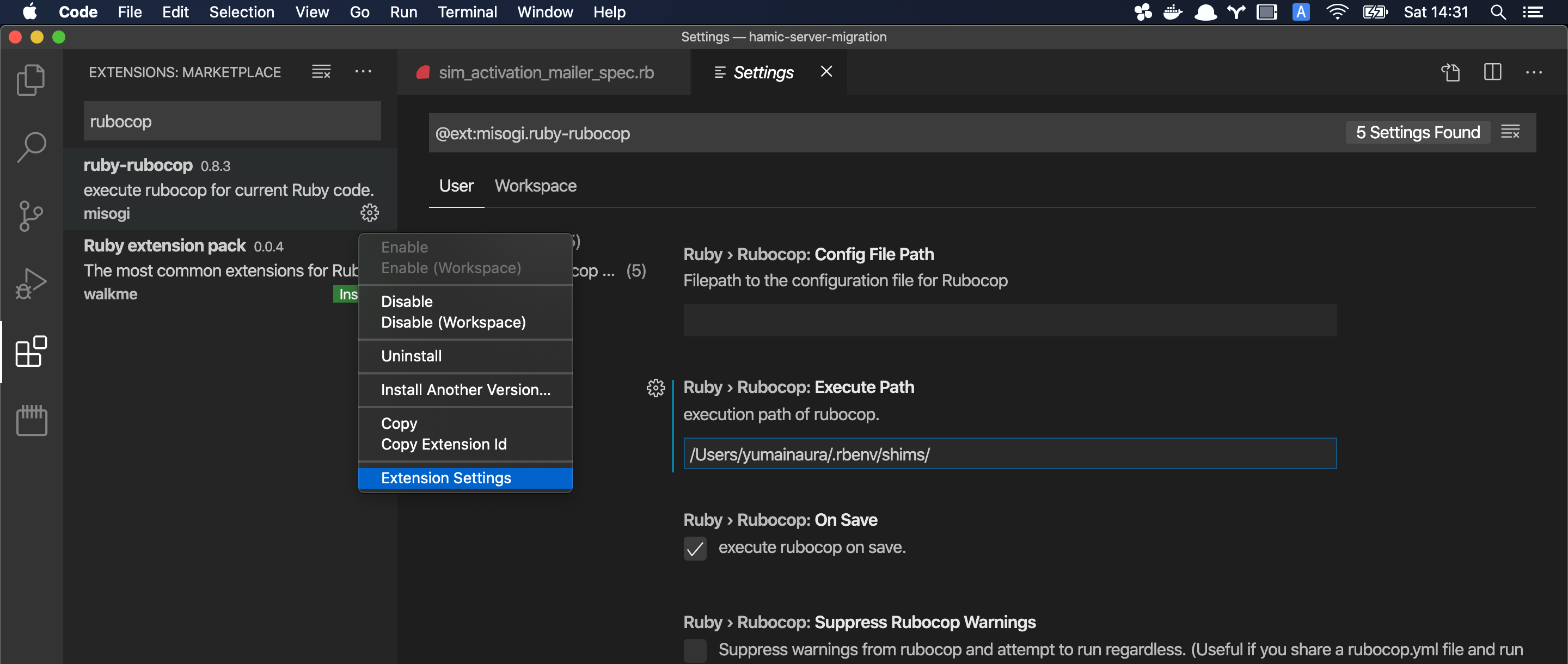Click the battery status icon
1568x664 pixels.
(1375, 12)
